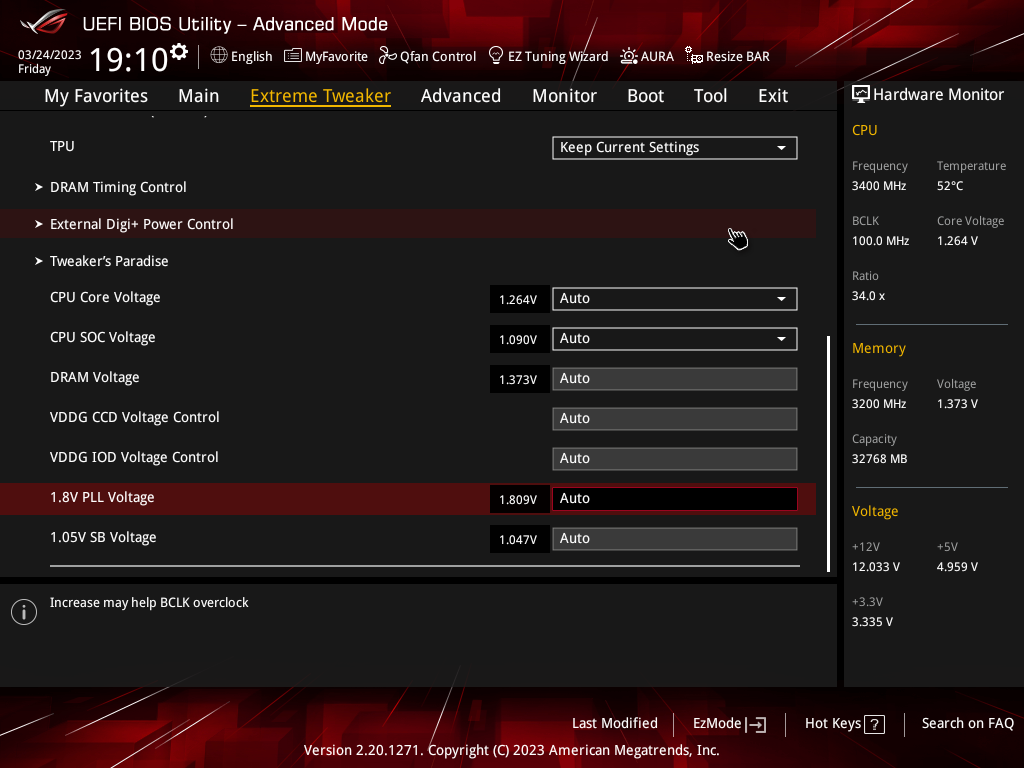Click the DRAM Voltage input field

pos(675,379)
